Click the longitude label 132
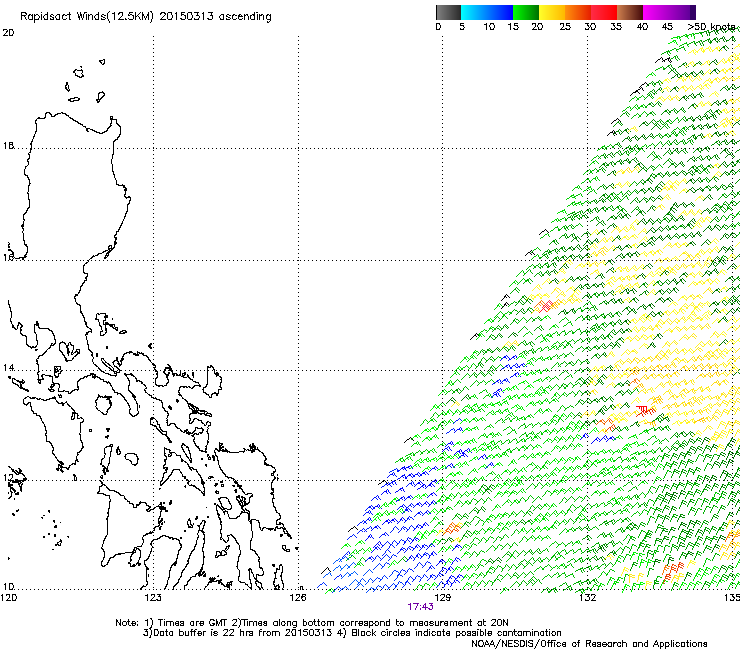This screenshot has width=740, height=650. click(588, 598)
